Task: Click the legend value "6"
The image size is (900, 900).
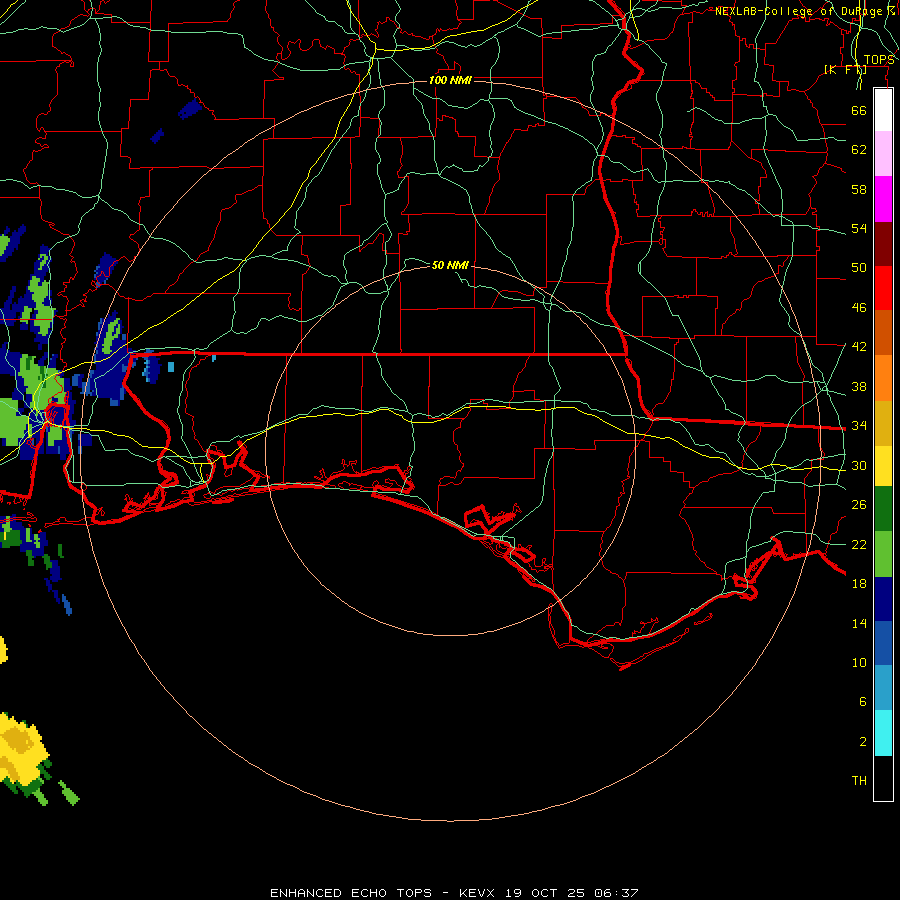Action: tap(862, 702)
